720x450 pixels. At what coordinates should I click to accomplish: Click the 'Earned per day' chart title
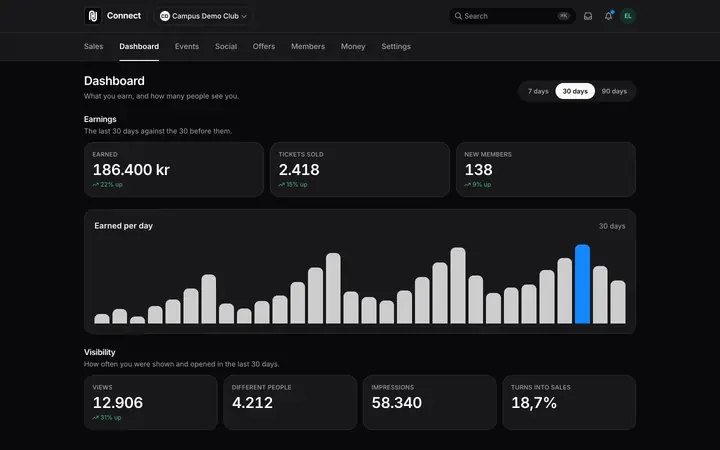124,225
